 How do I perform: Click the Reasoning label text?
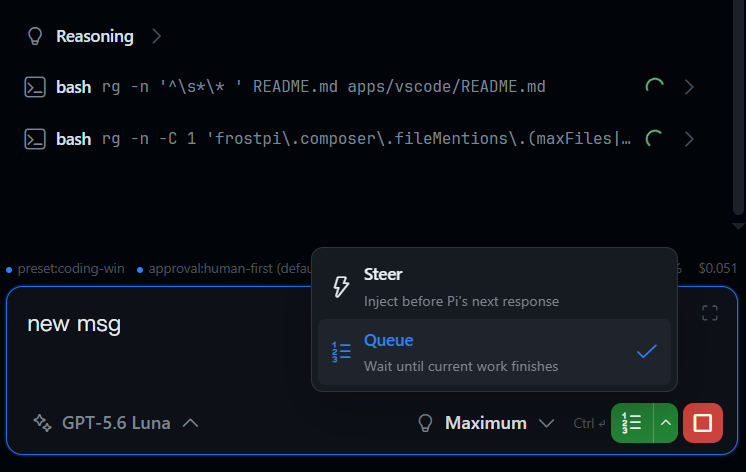[x=95, y=36]
